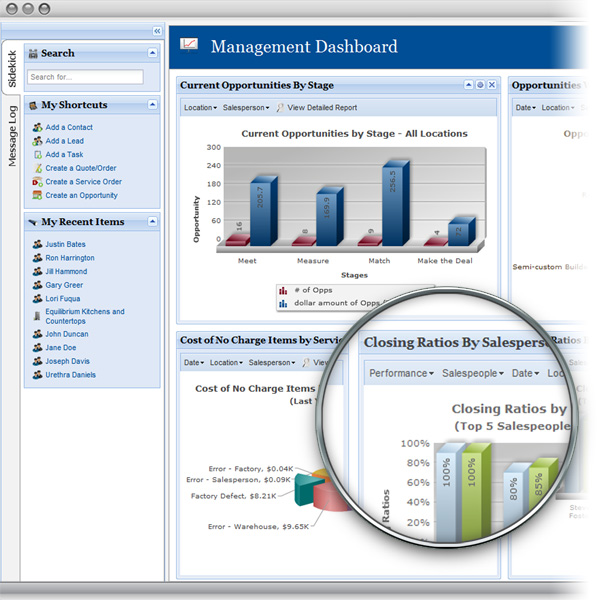The image size is (600, 600).
Task: Click the Search panel binoculars icon
Action: 33,53
